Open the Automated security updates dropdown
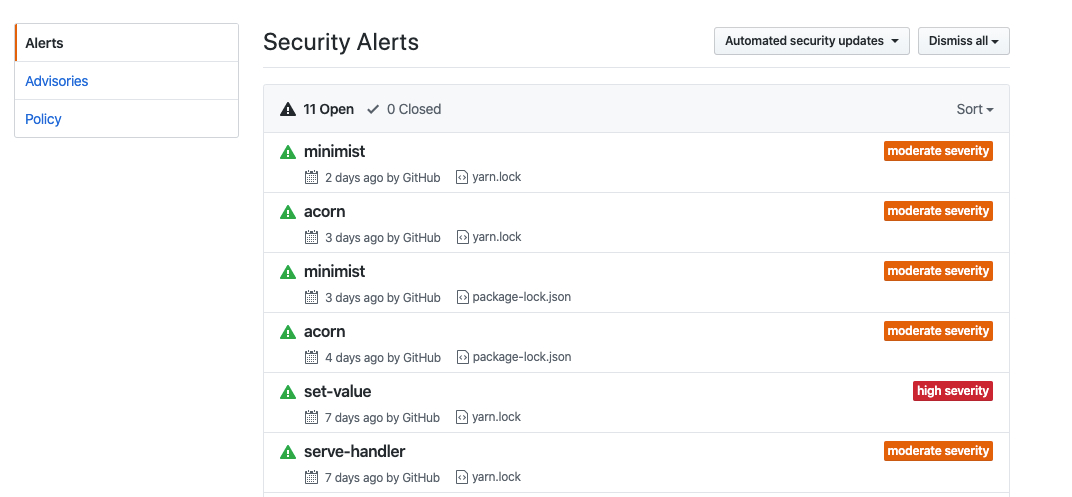Viewport: 1072px width, 497px height. [811, 41]
